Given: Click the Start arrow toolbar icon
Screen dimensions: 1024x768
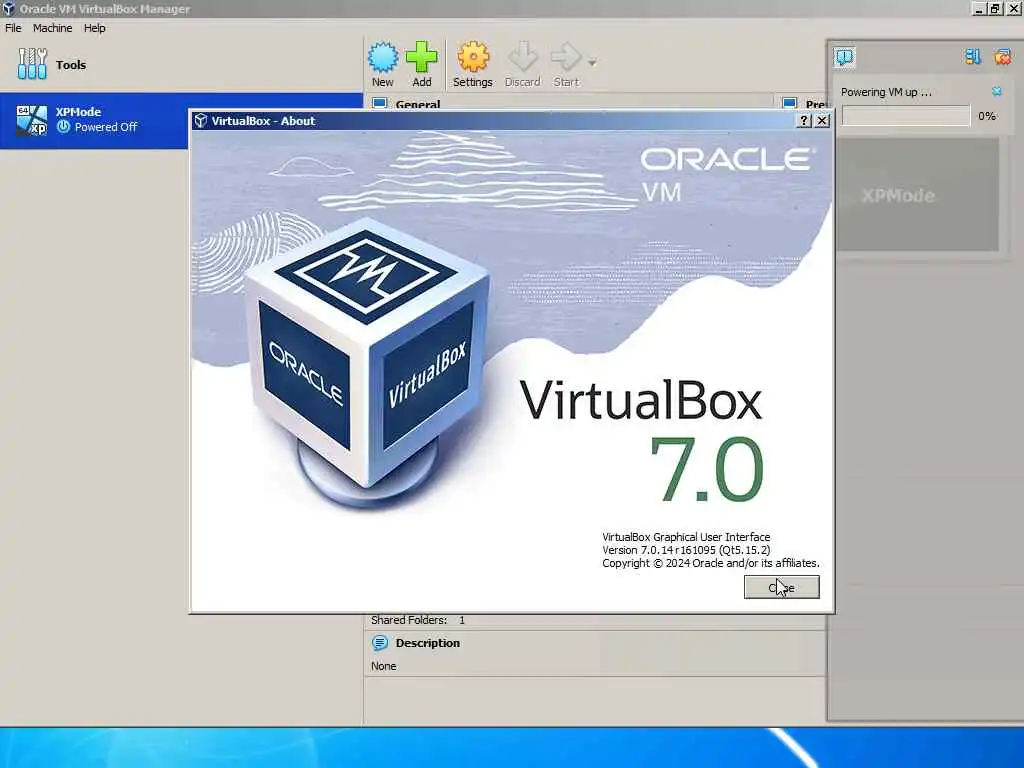Looking at the screenshot, I should (566, 57).
